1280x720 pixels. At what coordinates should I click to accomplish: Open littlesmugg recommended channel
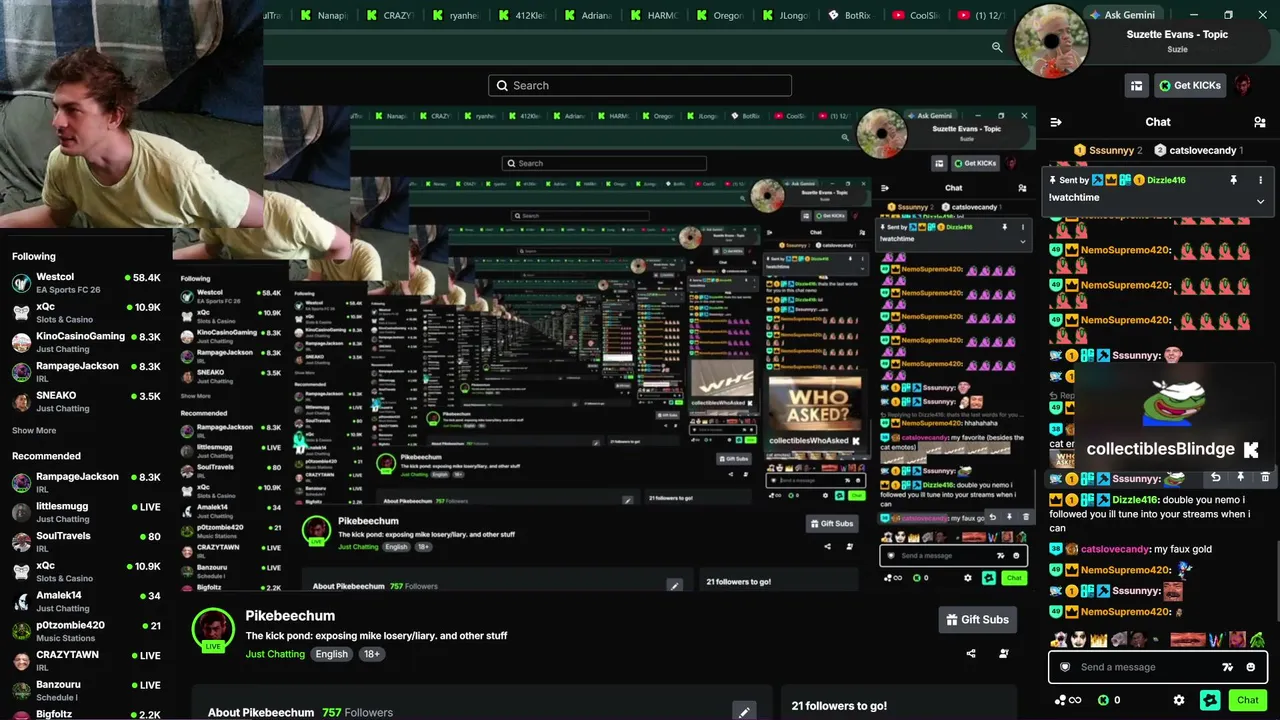(85, 513)
